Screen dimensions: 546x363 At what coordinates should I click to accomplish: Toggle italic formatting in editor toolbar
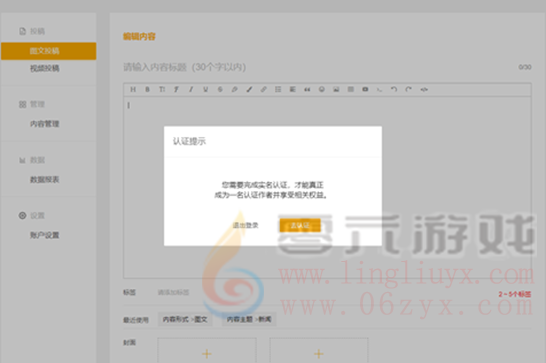click(191, 90)
